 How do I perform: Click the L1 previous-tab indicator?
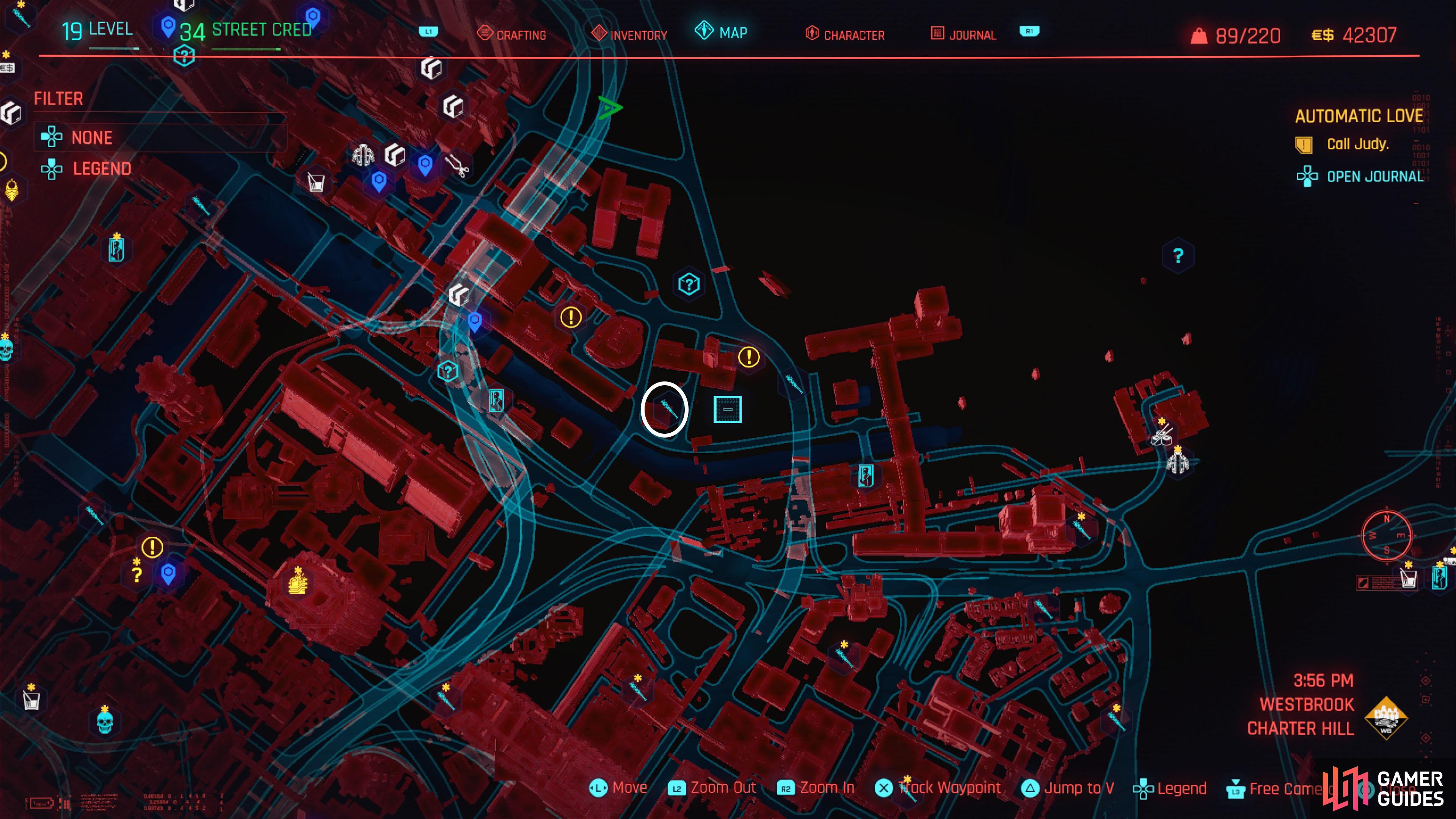pyautogui.click(x=428, y=31)
